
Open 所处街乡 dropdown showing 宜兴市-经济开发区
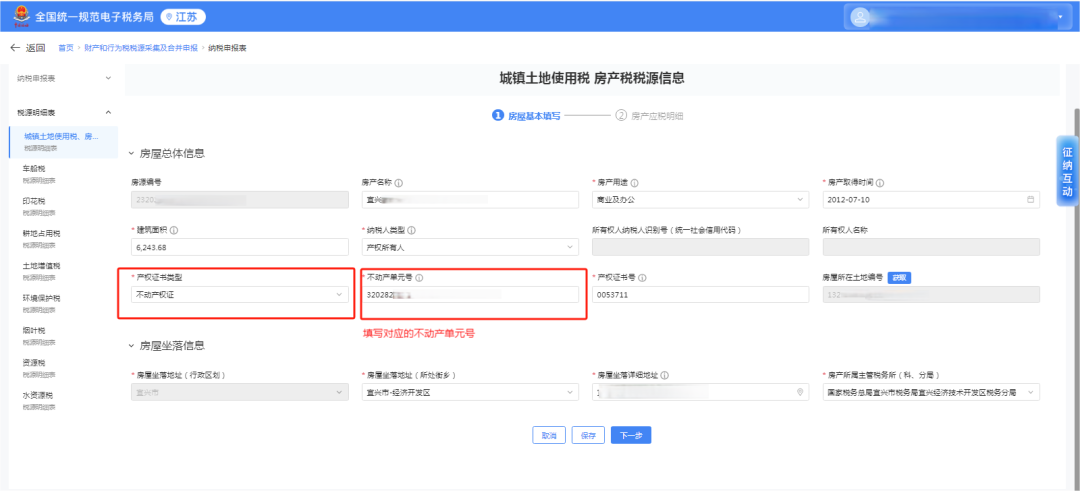[470, 392]
